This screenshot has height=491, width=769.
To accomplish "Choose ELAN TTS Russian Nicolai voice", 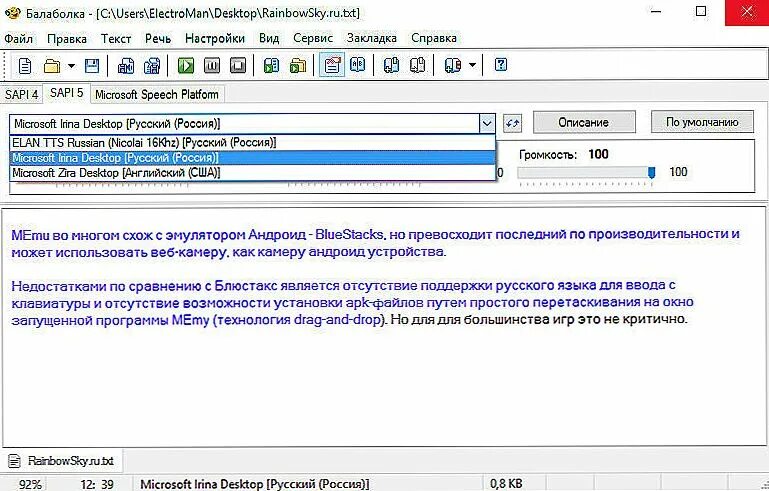I will point(253,143).
